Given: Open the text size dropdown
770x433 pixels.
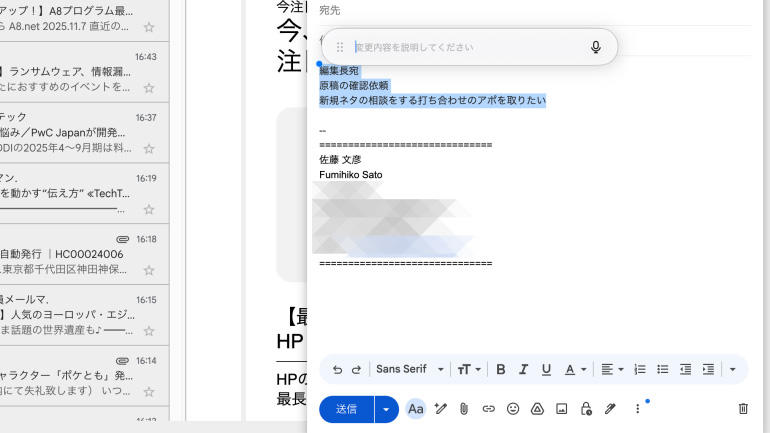Looking at the screenshot, I should (469, 369).
